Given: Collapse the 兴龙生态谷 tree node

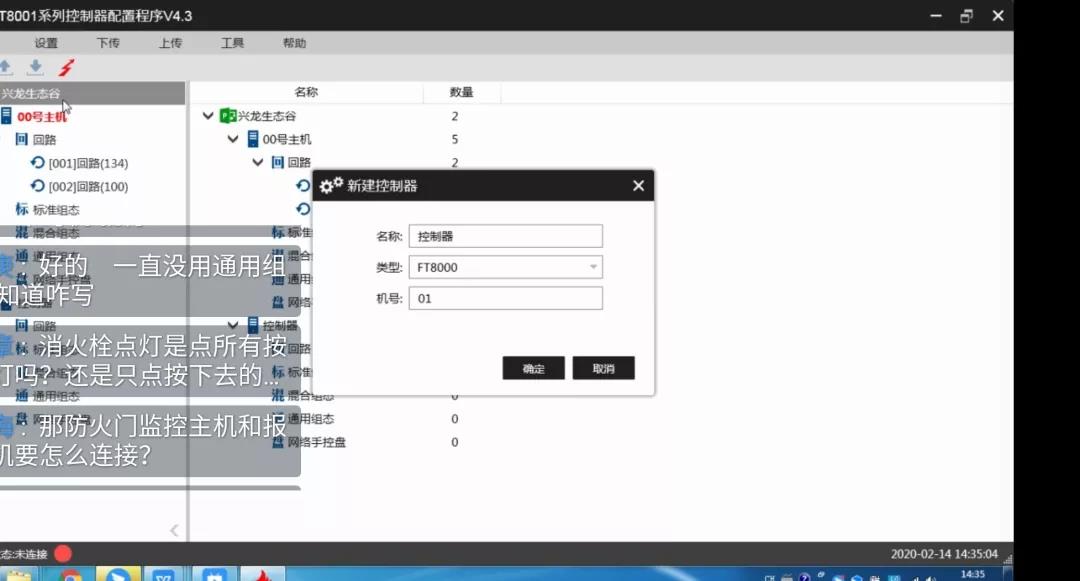Looking at the screenshot, I should coord(208,116).
